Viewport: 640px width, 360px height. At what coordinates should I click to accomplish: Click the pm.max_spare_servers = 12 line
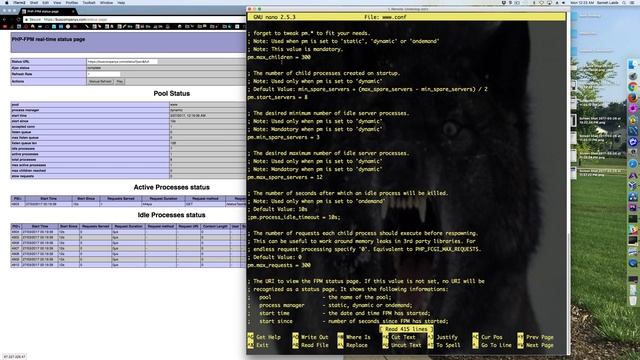[x=285, y=177]
